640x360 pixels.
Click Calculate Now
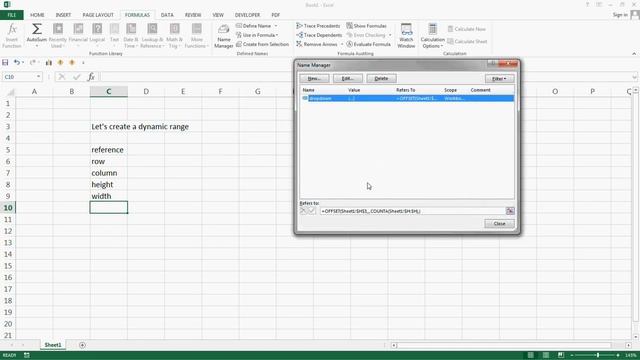coord(466,29)
